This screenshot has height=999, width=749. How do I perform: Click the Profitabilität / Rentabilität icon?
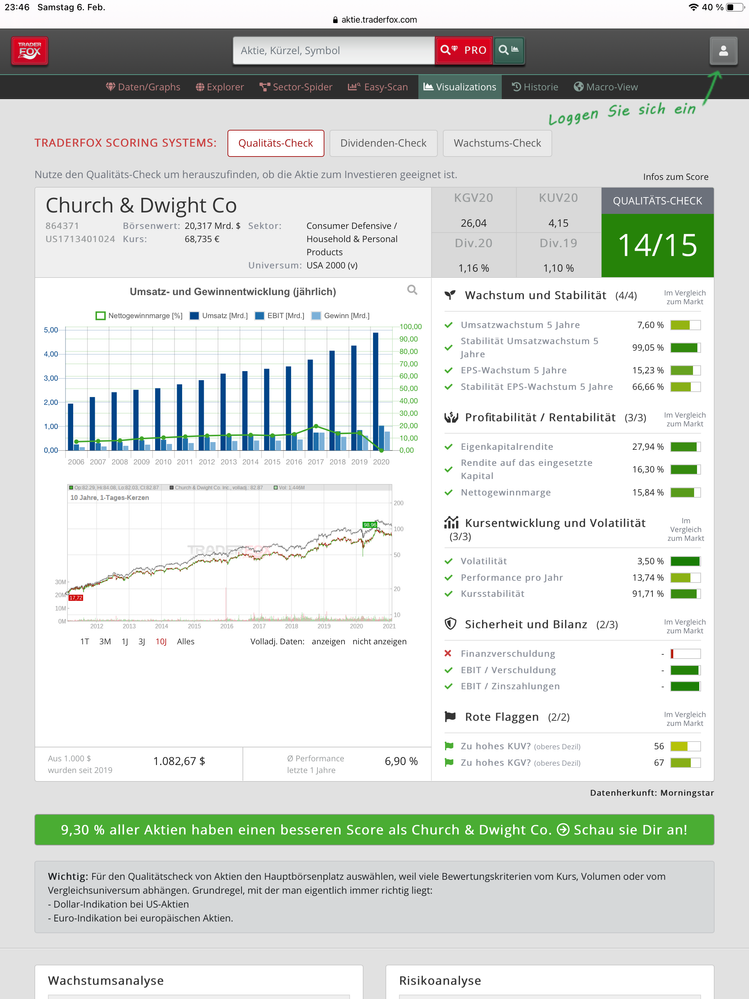pos(451,417)
